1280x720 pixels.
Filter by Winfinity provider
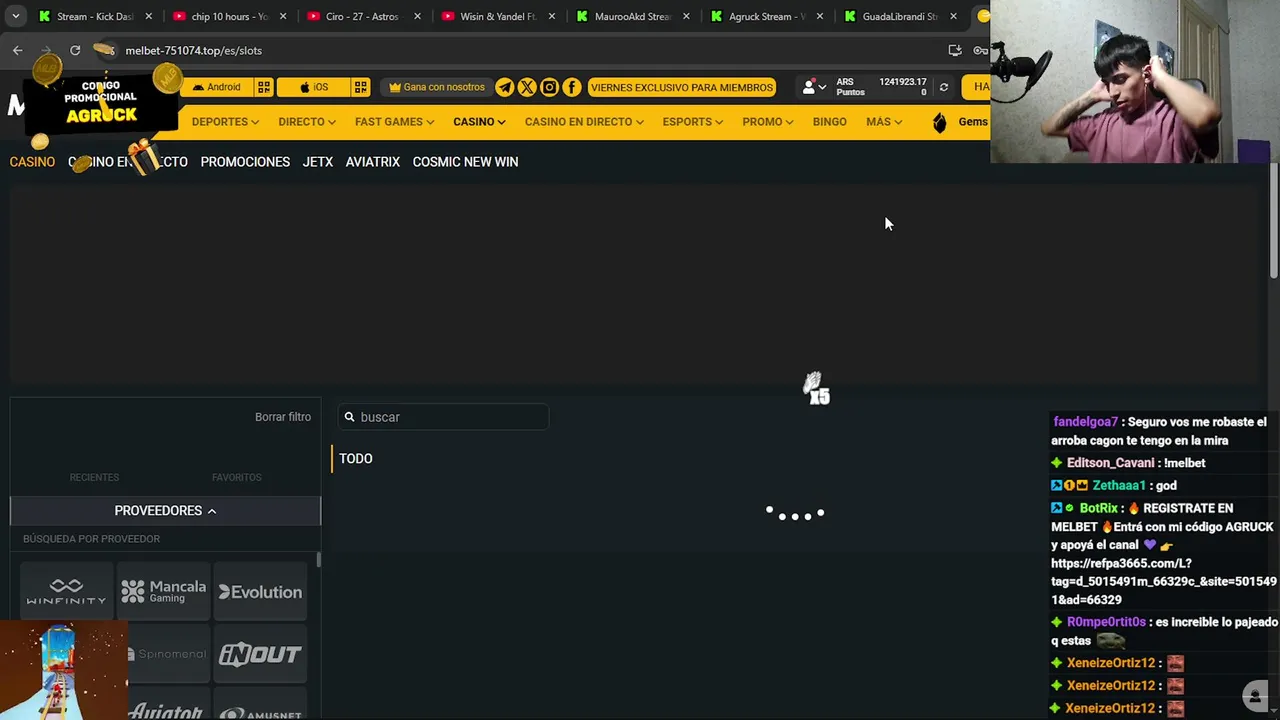(x=66, y=592)
